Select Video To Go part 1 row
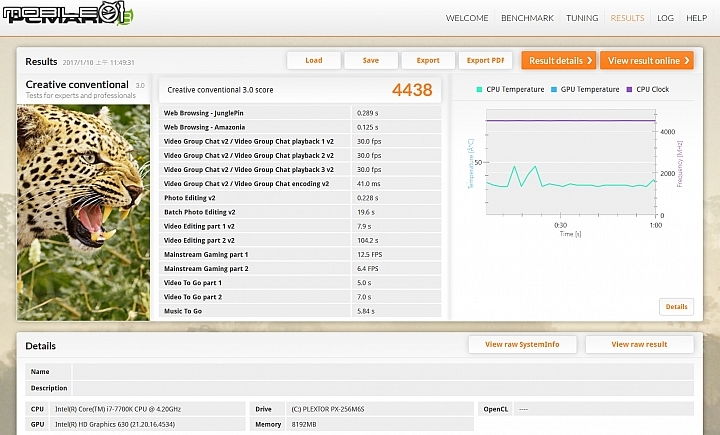Screen dimensions: 720x435 coord(300,283)
